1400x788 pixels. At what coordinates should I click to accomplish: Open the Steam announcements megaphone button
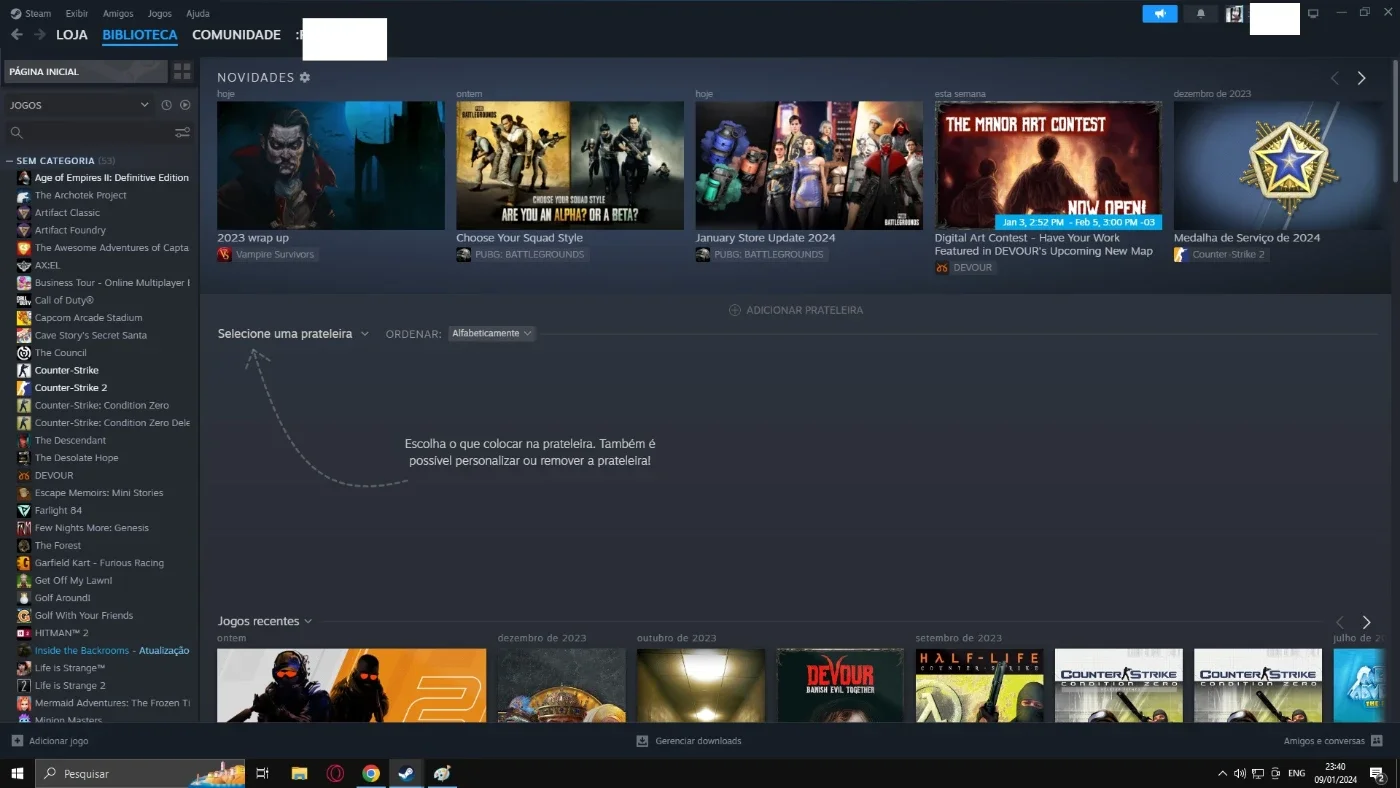coord(1160,14)
